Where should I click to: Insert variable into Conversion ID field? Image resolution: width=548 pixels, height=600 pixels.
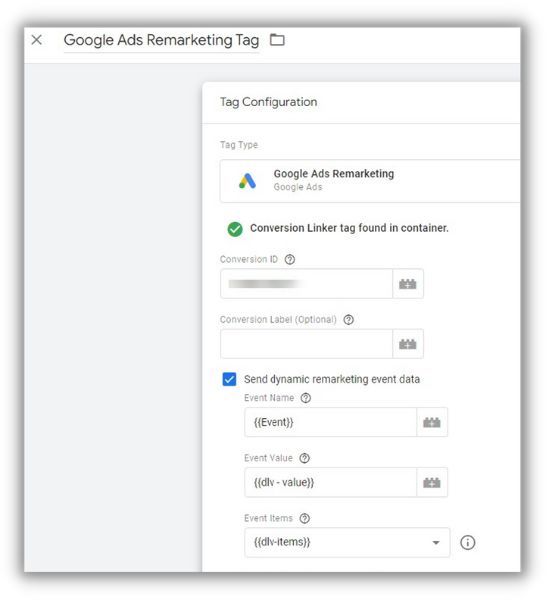click(x=408, y=284)
